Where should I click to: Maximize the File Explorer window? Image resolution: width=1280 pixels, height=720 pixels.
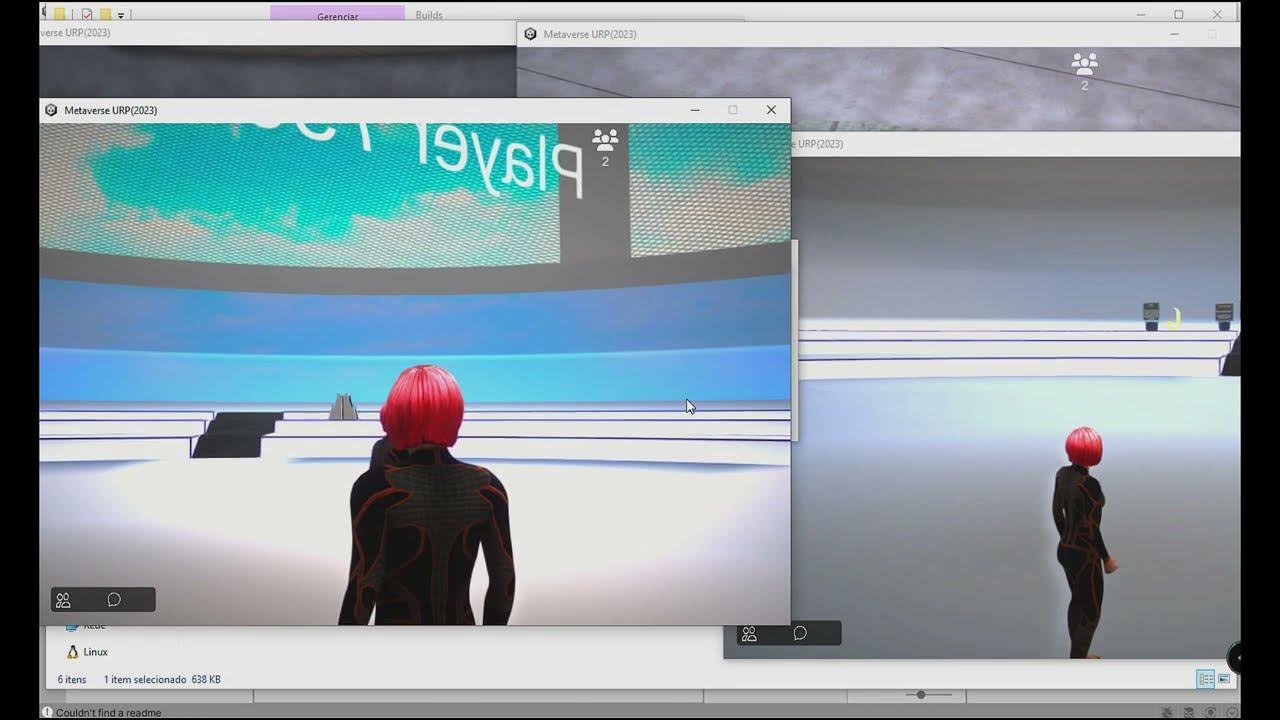[x=1179, y=14]
